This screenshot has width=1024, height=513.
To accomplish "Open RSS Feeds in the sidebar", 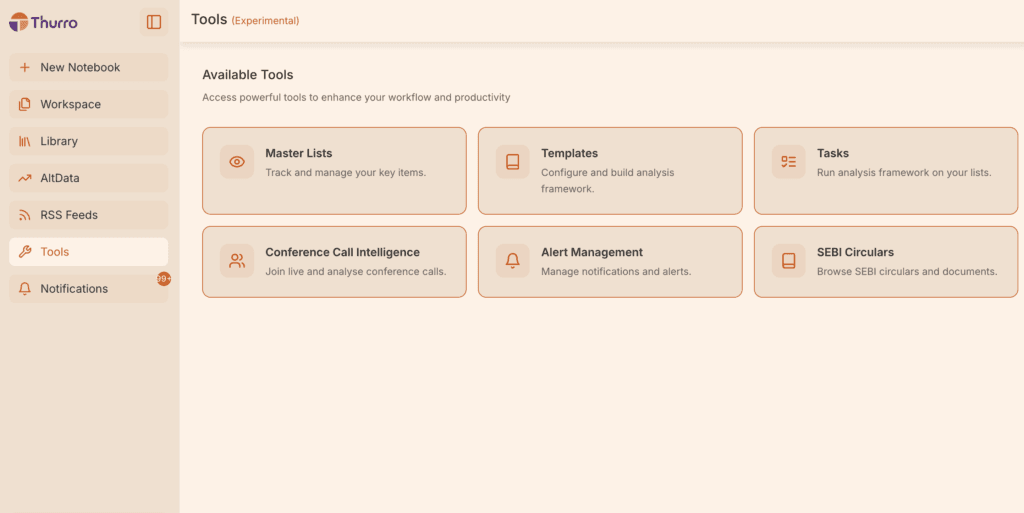I will tap(89, 215).
